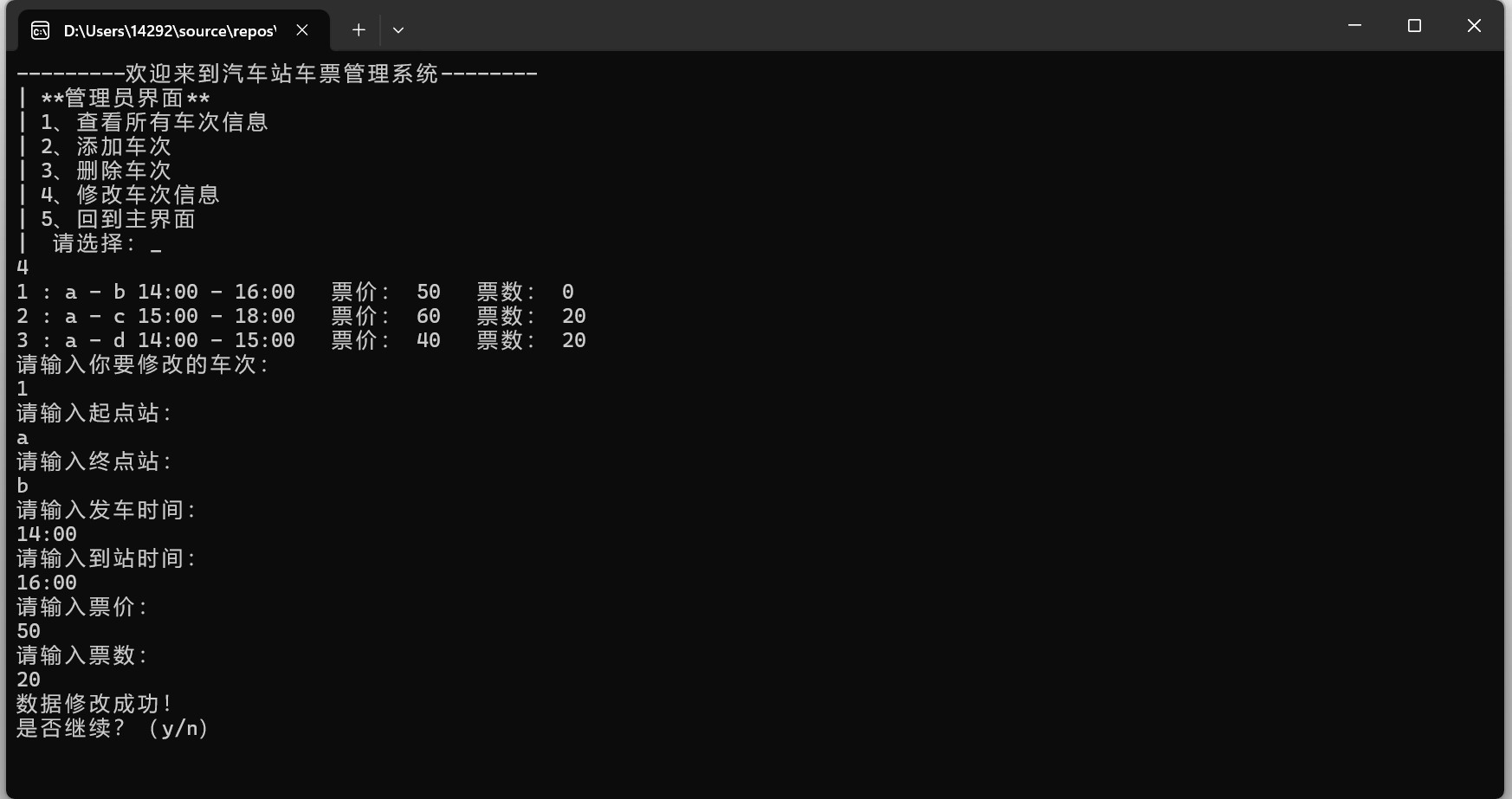Image resolution: width=1512 pixels, height=799 pixels.
Task: Minimize the terminal window
Action: 1355,26
